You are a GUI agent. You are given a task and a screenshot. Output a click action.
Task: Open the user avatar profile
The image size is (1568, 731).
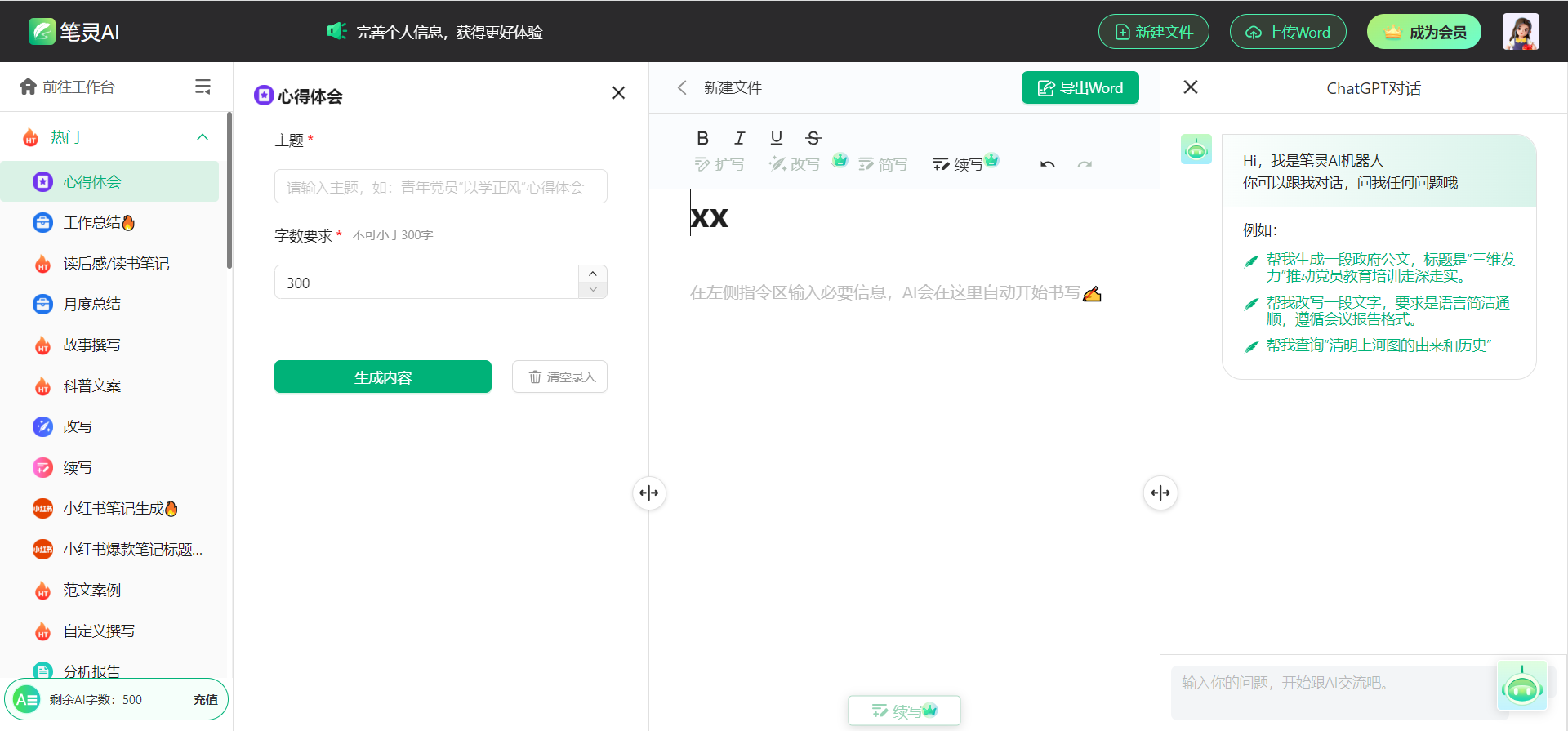point(1520,32)
